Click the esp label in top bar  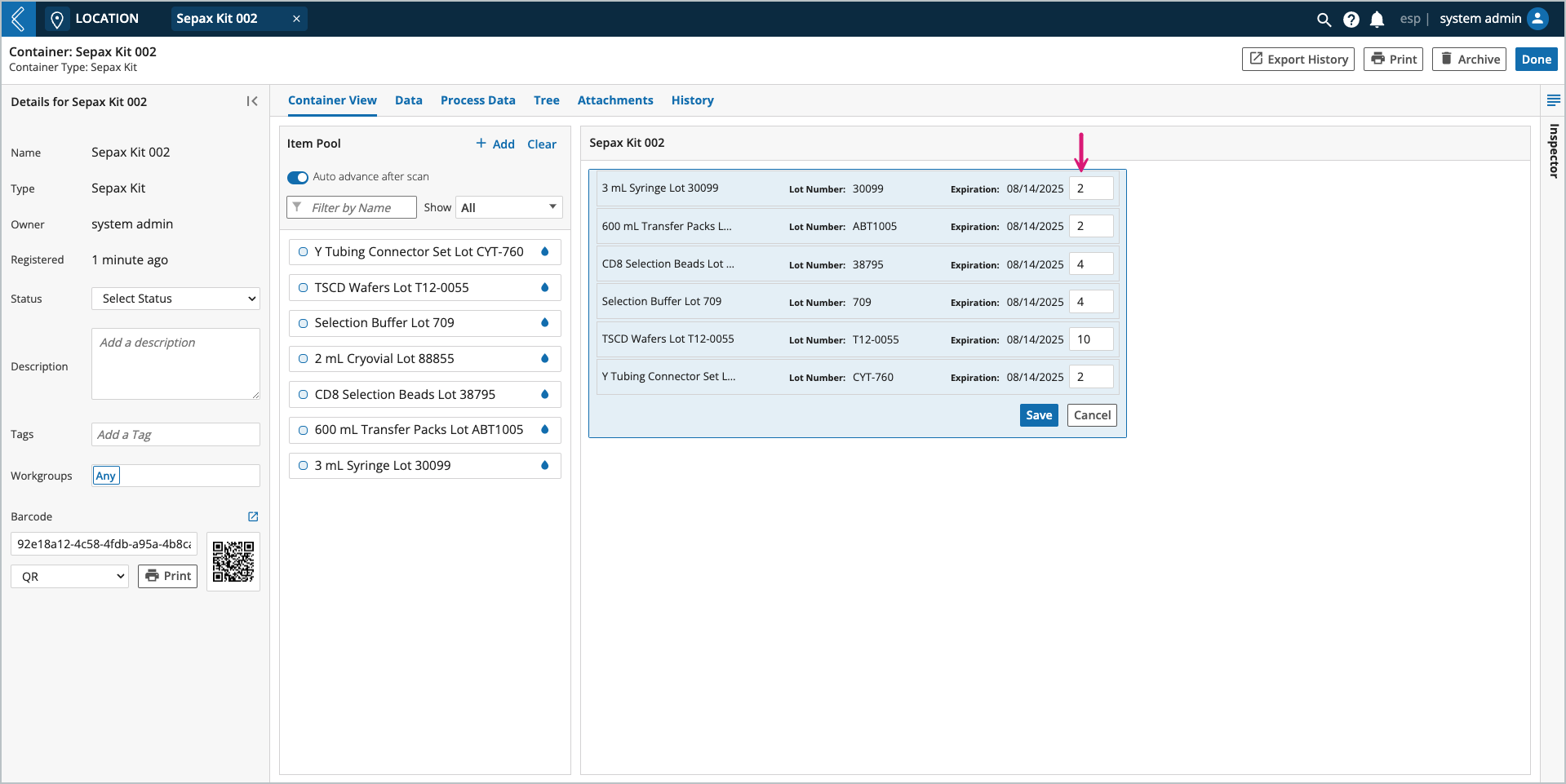coord(1410,19)
